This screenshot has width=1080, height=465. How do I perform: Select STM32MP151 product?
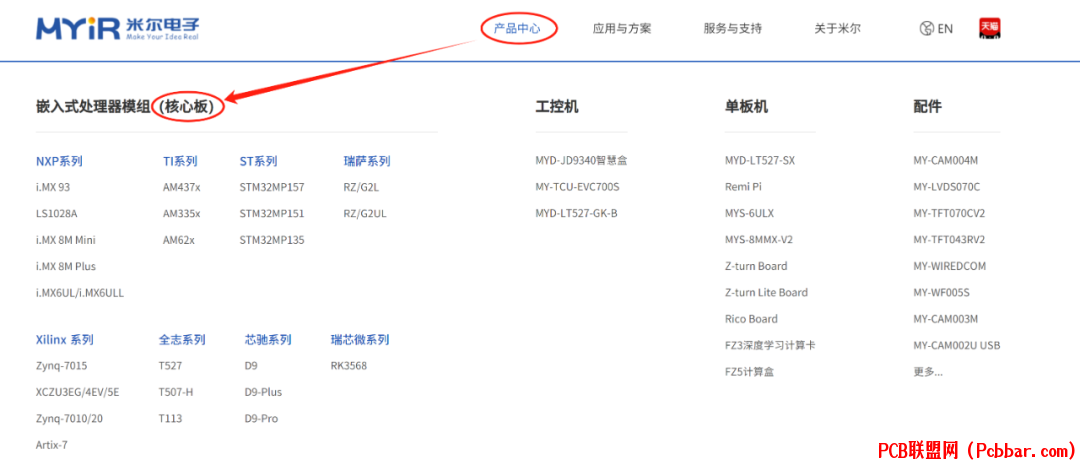coord(272,214)
